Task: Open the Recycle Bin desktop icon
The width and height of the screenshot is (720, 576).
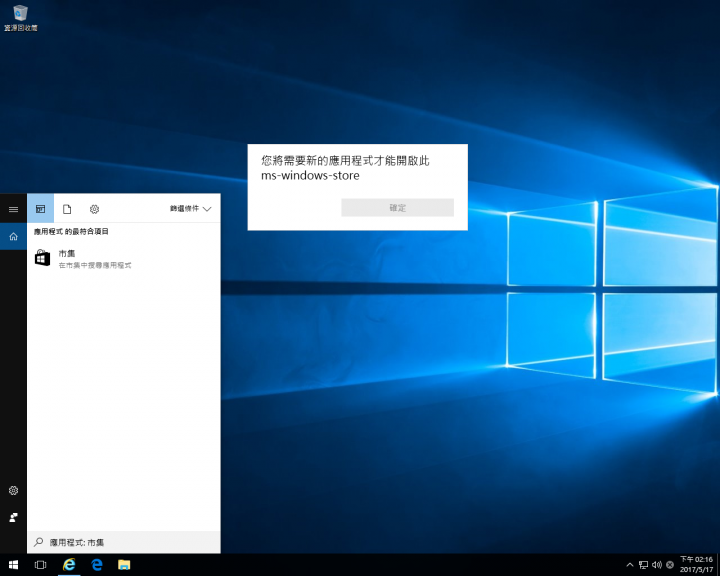Action: click(21, 18)
